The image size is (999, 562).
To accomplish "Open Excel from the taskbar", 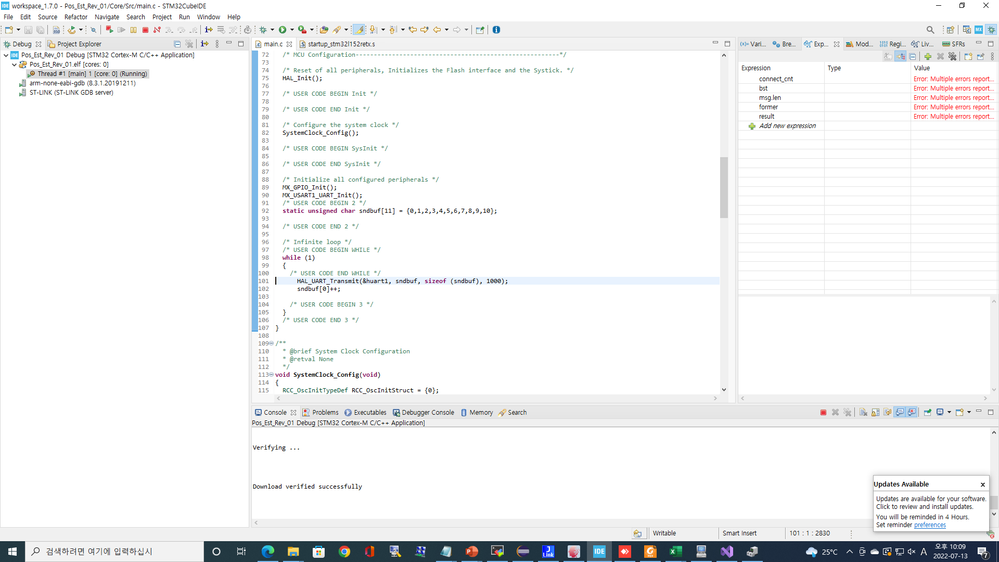I will click(x=675, y=551).
